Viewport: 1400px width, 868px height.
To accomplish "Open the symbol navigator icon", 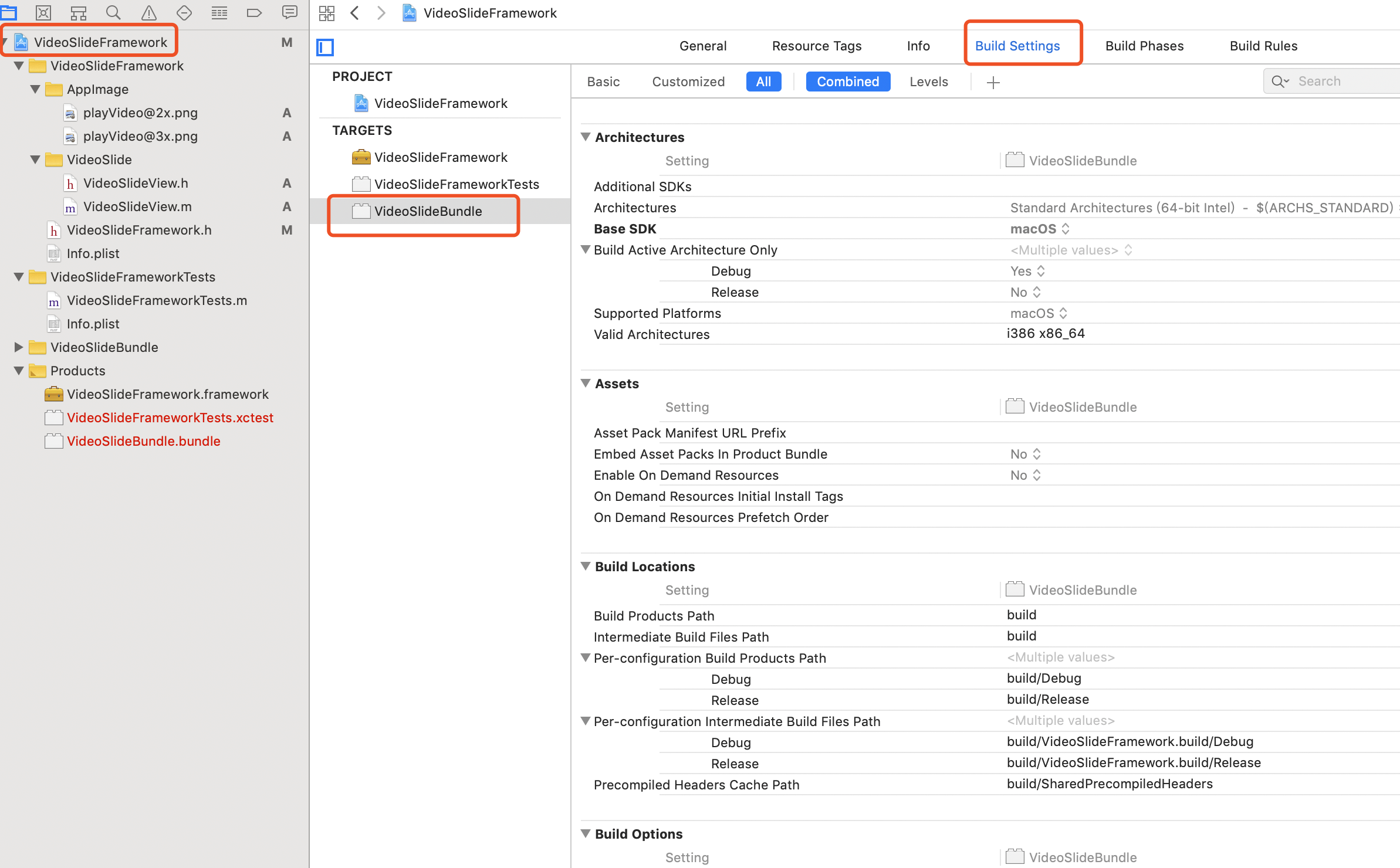I will pyautogui.click(x=78, y=12).
